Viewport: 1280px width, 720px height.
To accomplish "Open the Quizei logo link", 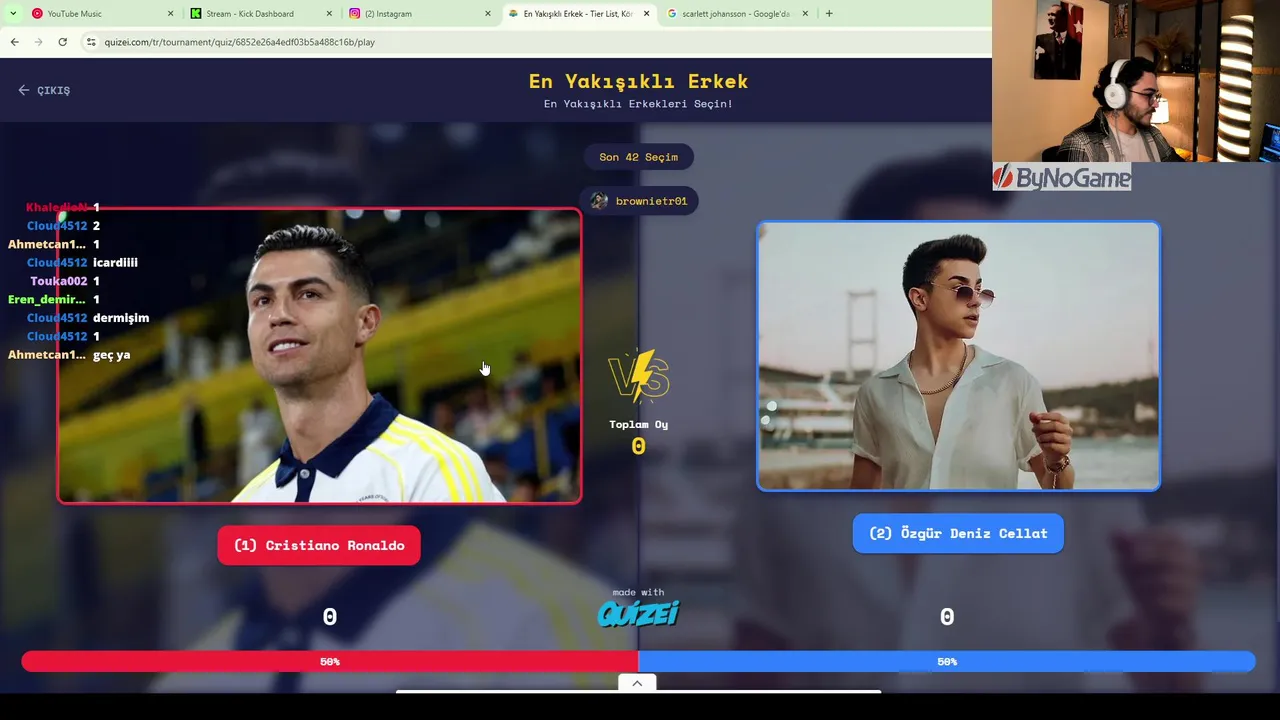I will point(638,612).
